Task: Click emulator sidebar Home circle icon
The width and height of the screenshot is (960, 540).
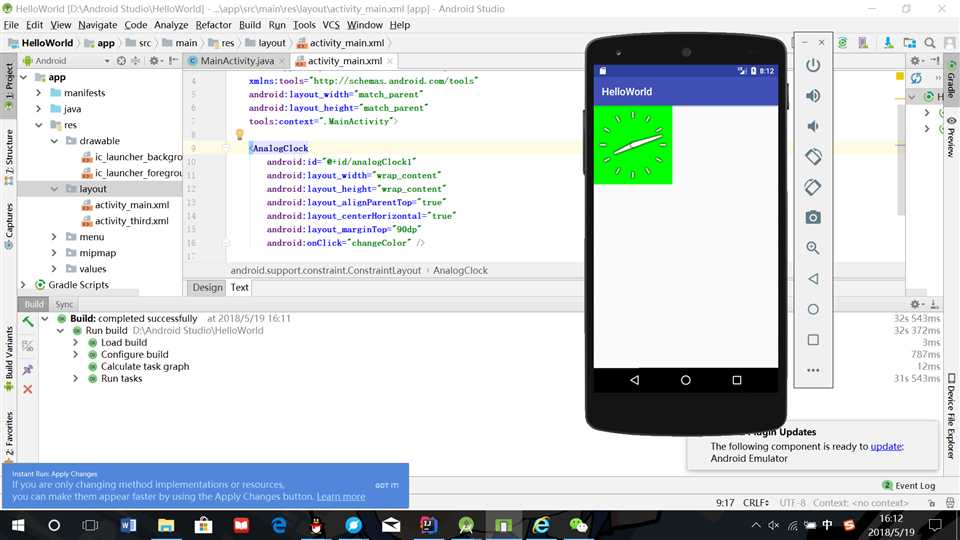Action: 813,309
